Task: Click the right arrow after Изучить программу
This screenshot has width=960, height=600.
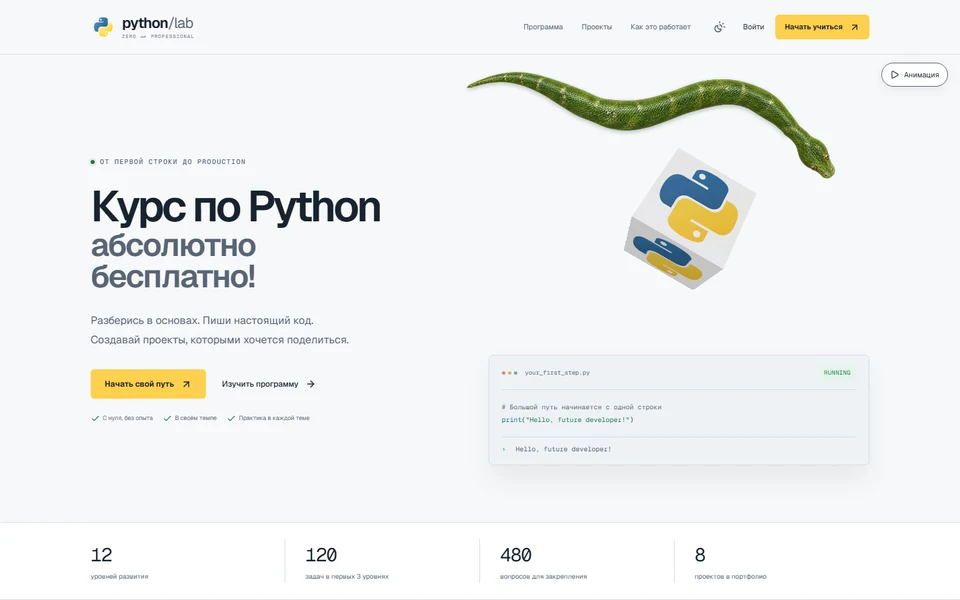Action: point(310,384)
